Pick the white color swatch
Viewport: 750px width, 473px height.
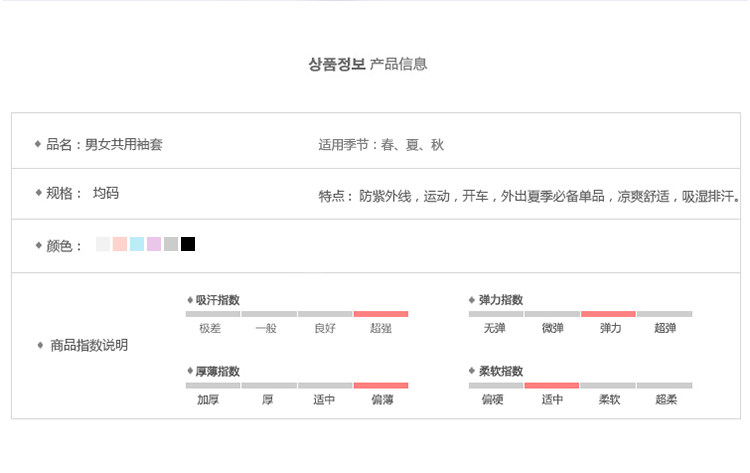(x=103, y=244)
